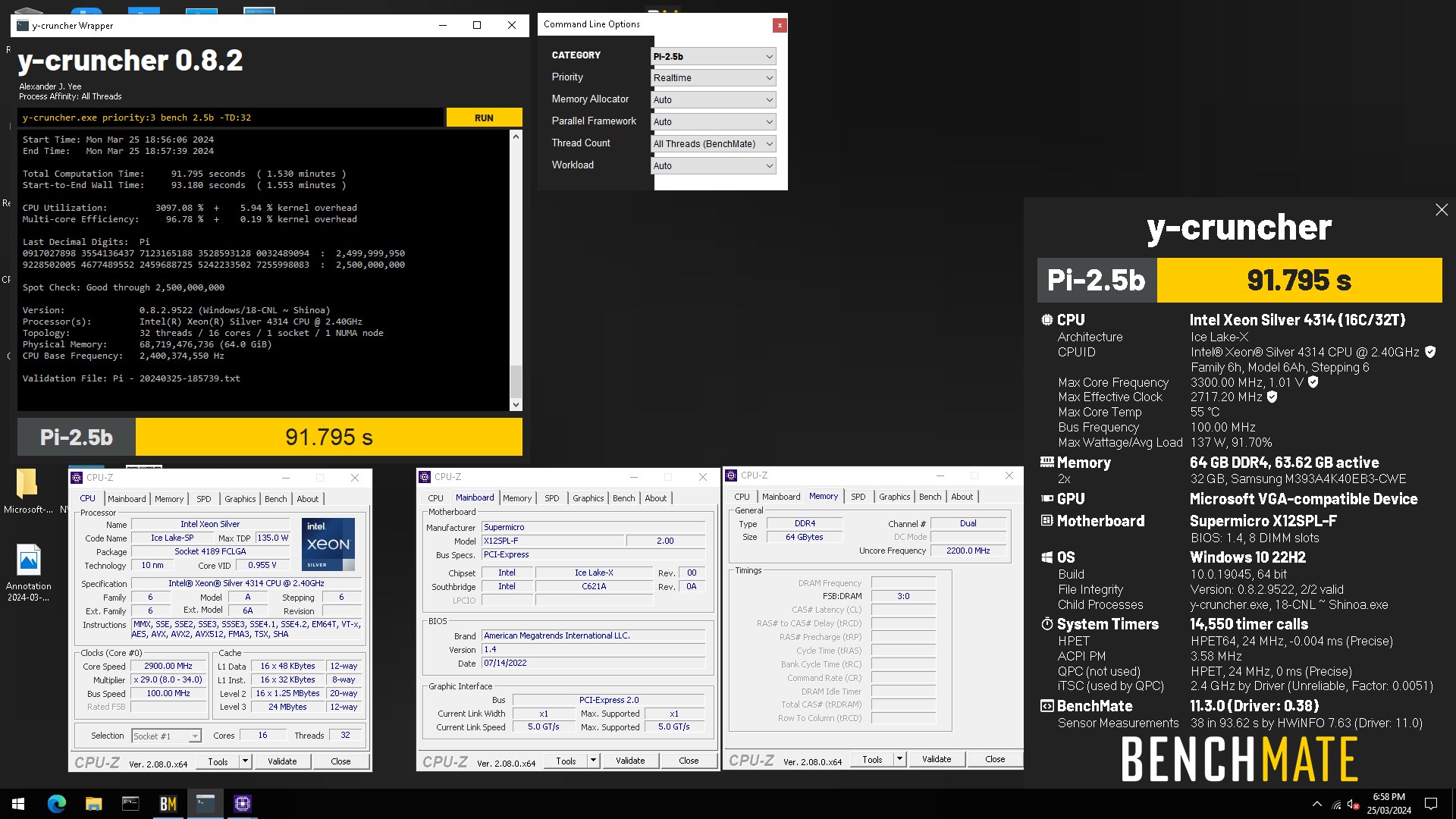Viewport: 1456px width, 819px height.
Task: Expand Tools arrow in CPU window
Action: click(245, 761)
